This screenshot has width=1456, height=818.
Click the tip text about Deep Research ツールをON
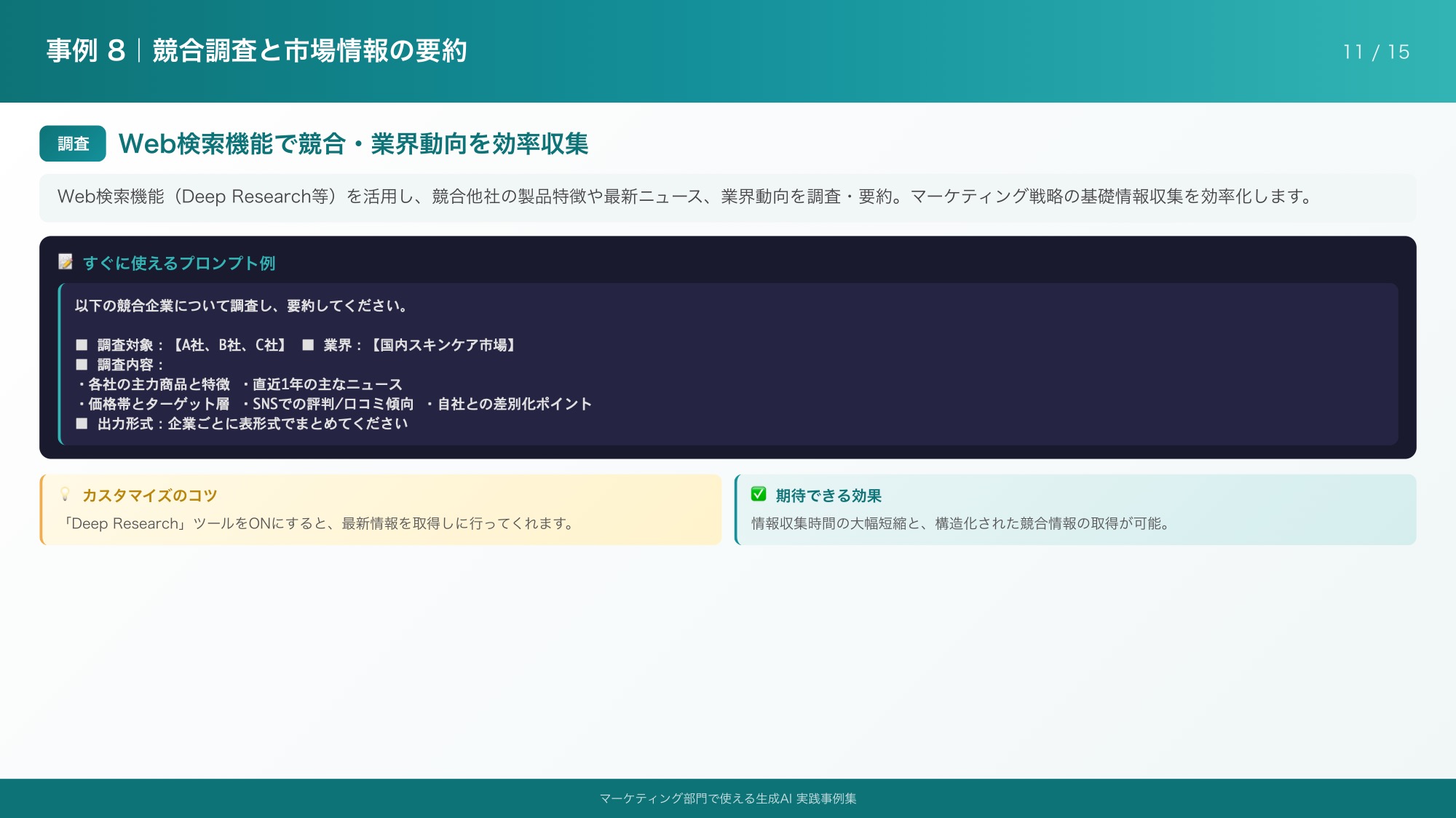(x=318, y=523)
